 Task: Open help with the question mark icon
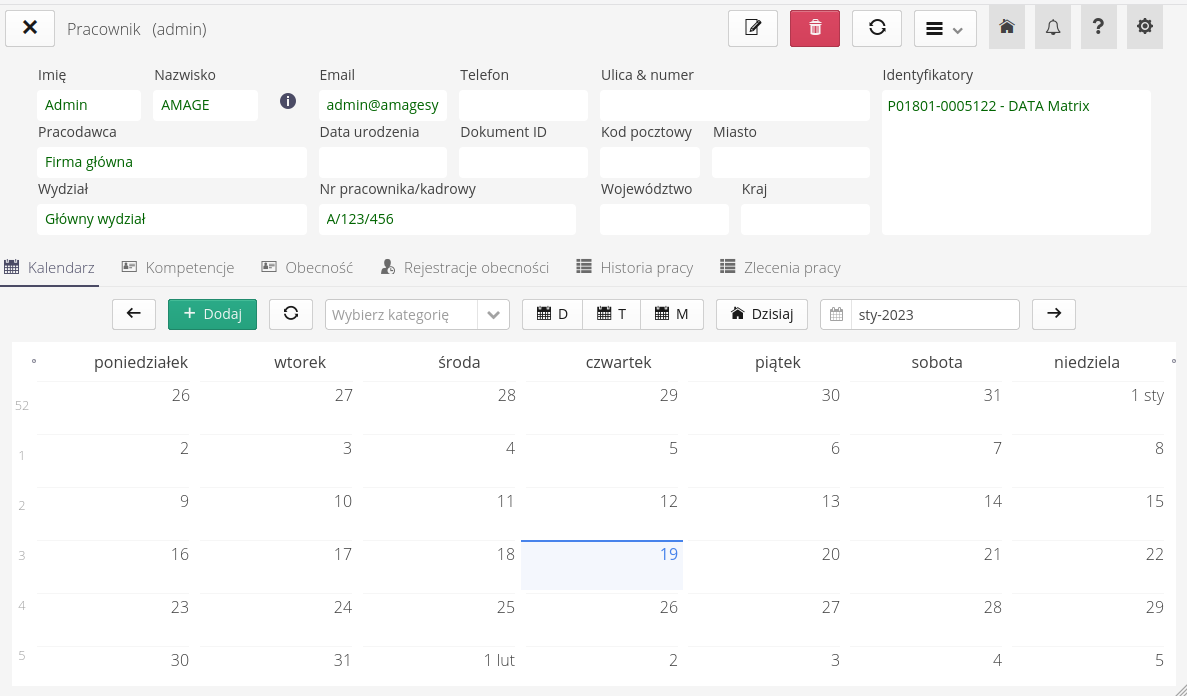(1099, 28)
